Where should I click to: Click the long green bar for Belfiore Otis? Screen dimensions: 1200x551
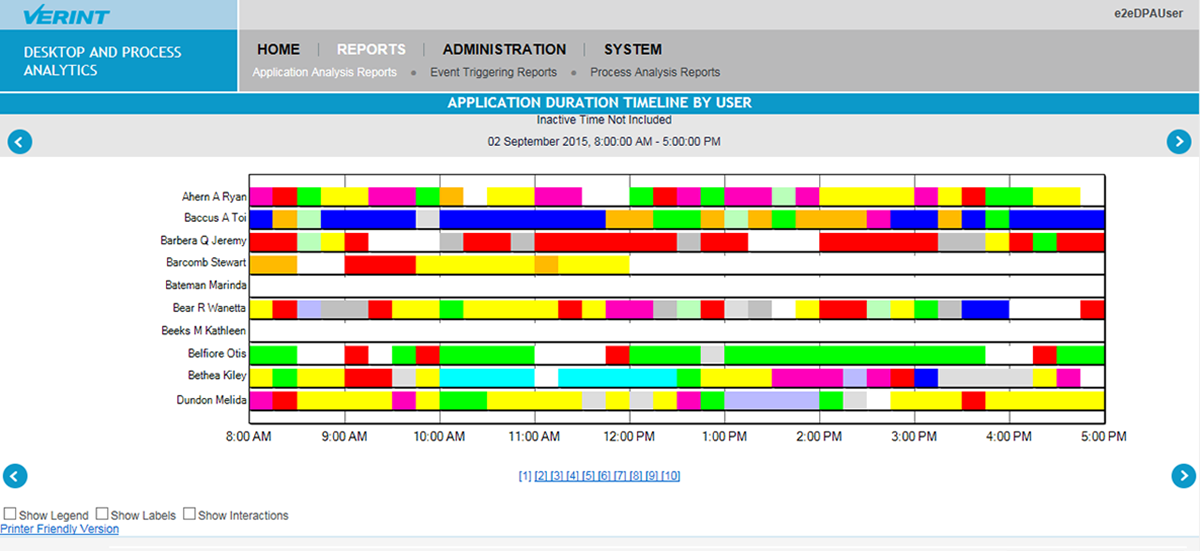[x=854, y=354]
